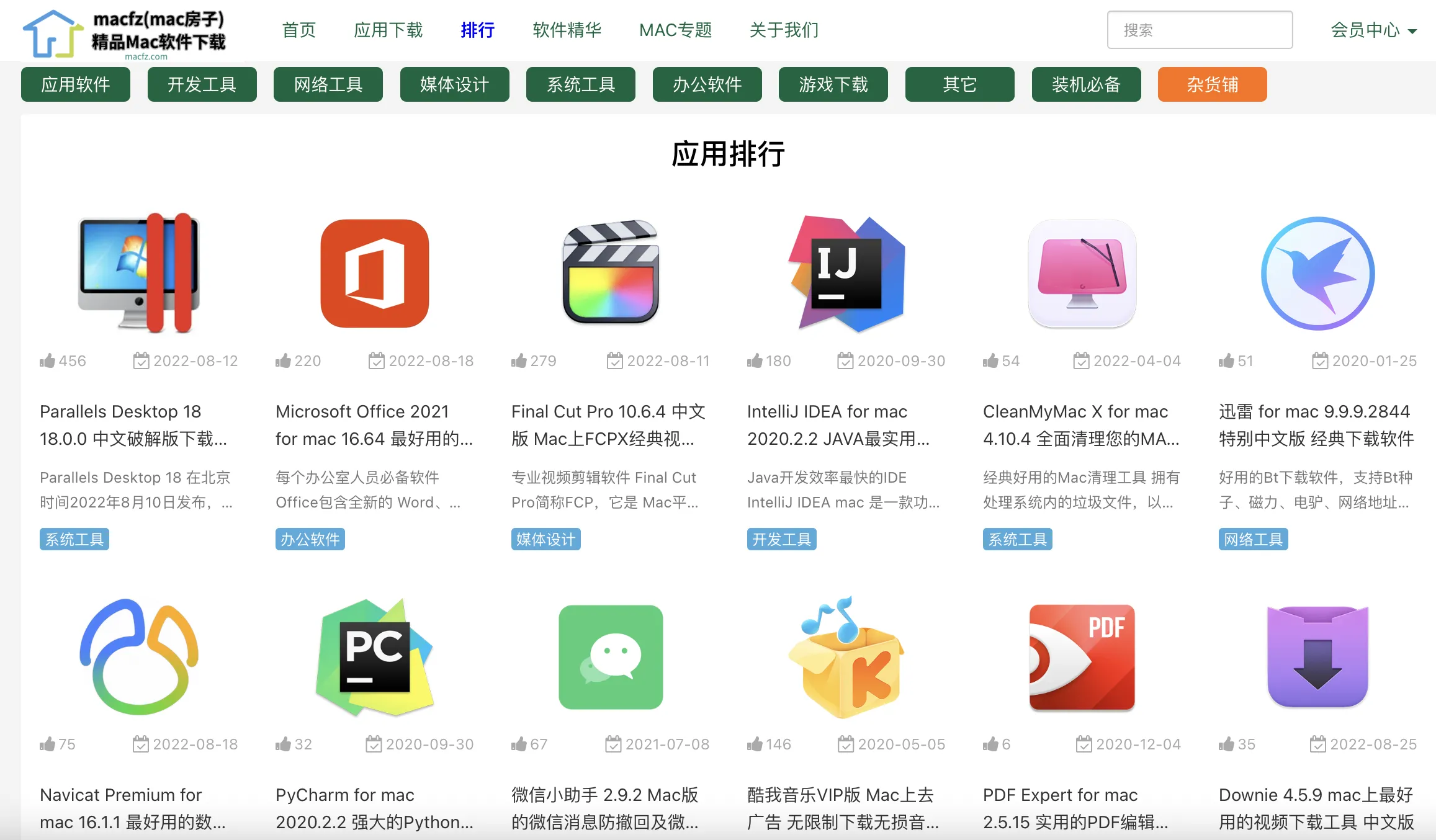Image resolution: width=1436 pixels, height=840 pixels.
Task: Like Parallels Desktop thumbs-up 456
Action: (63, 360)
